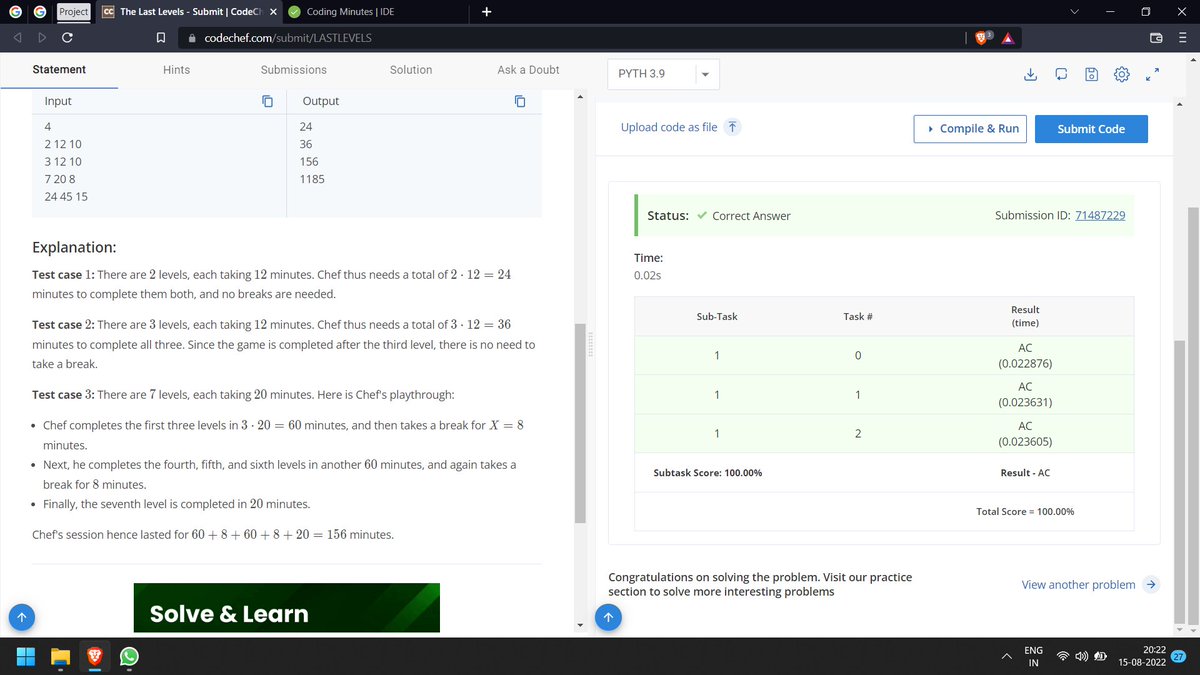
Task: Go forward in browser history
Action: pos(42,38)
